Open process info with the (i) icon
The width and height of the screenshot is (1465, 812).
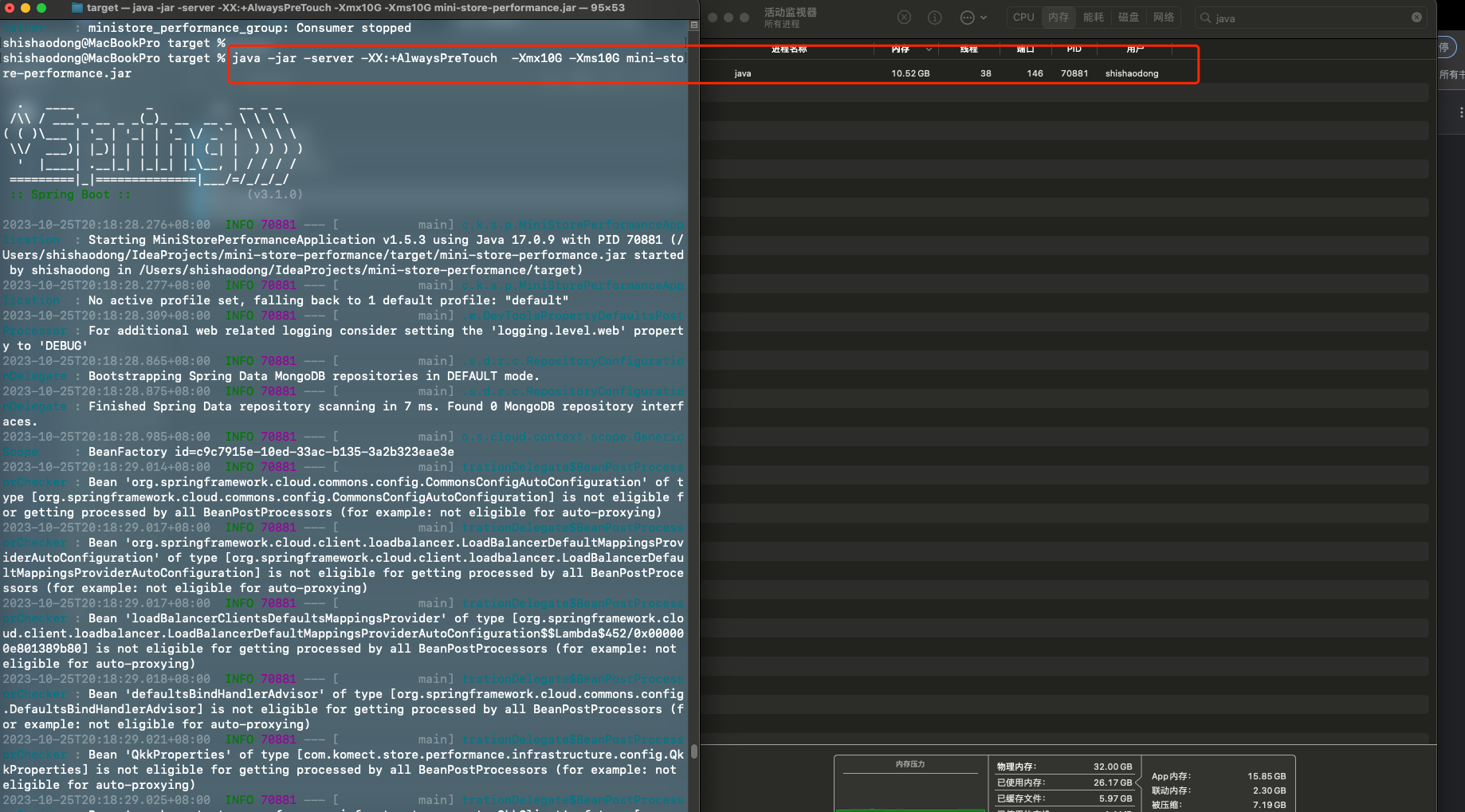click(935, 18)
